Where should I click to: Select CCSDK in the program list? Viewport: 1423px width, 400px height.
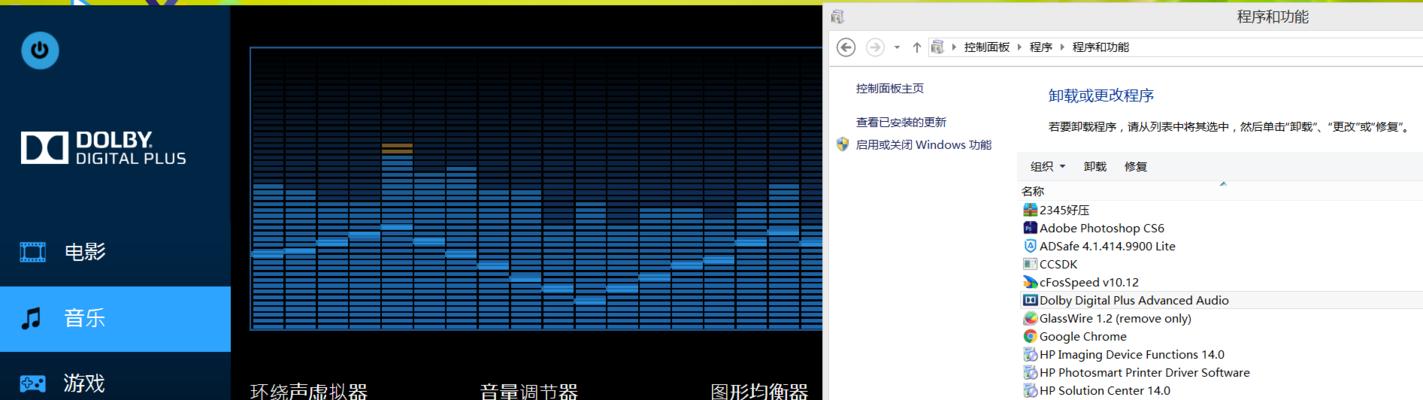1058,264
